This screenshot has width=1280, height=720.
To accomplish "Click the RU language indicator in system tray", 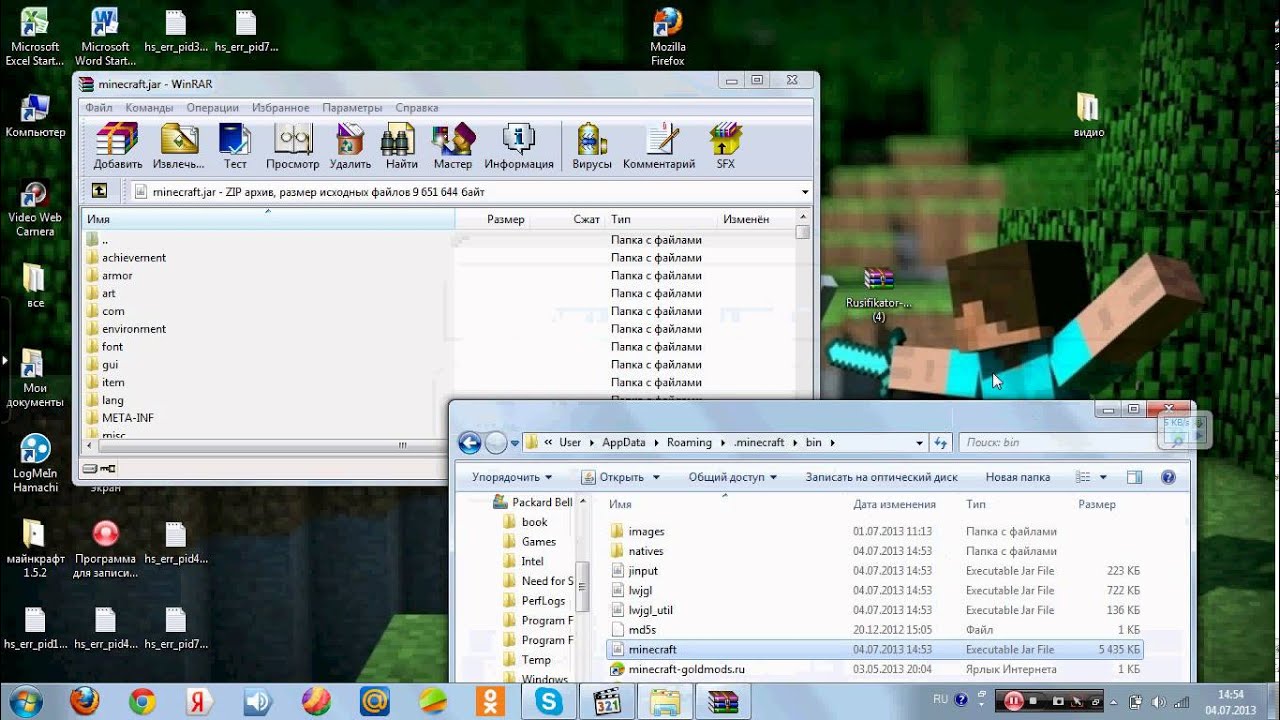I will pos(940,699).
